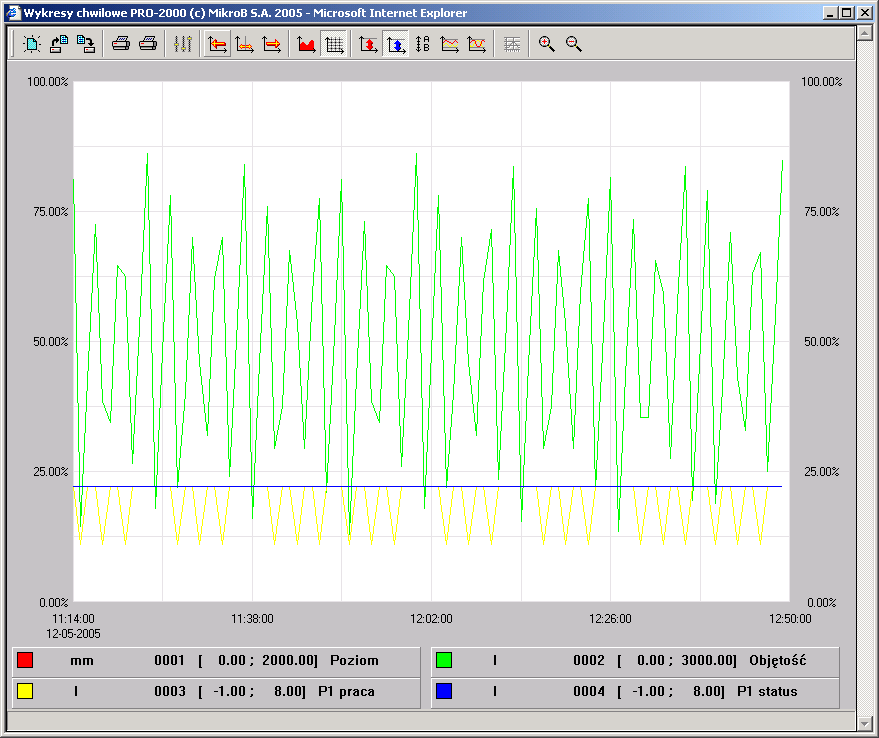Image resolution: width=879 pixels, height=738 pixels.
Task: Click the red swatch for Poziom
Action: click(25, 660)
